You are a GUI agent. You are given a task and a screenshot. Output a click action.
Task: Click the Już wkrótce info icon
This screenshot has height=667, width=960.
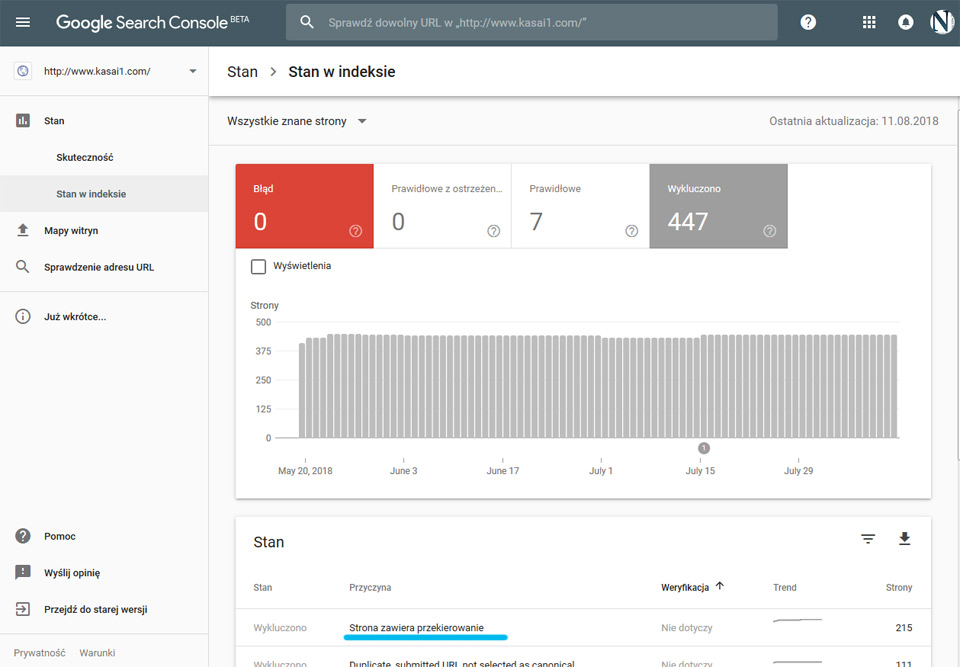tap(23, 317)
